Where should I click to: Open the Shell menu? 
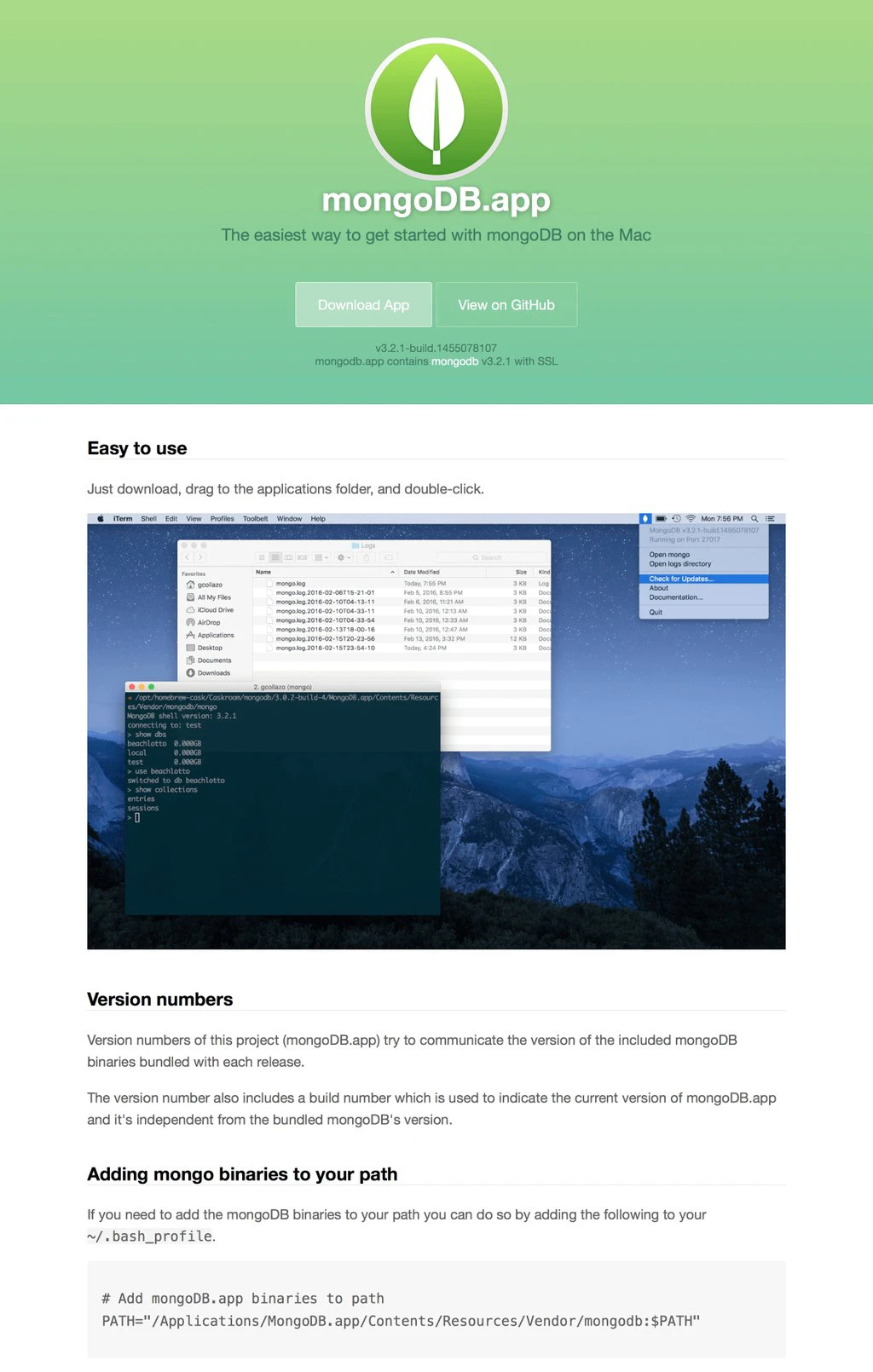[x=148, y=518]
